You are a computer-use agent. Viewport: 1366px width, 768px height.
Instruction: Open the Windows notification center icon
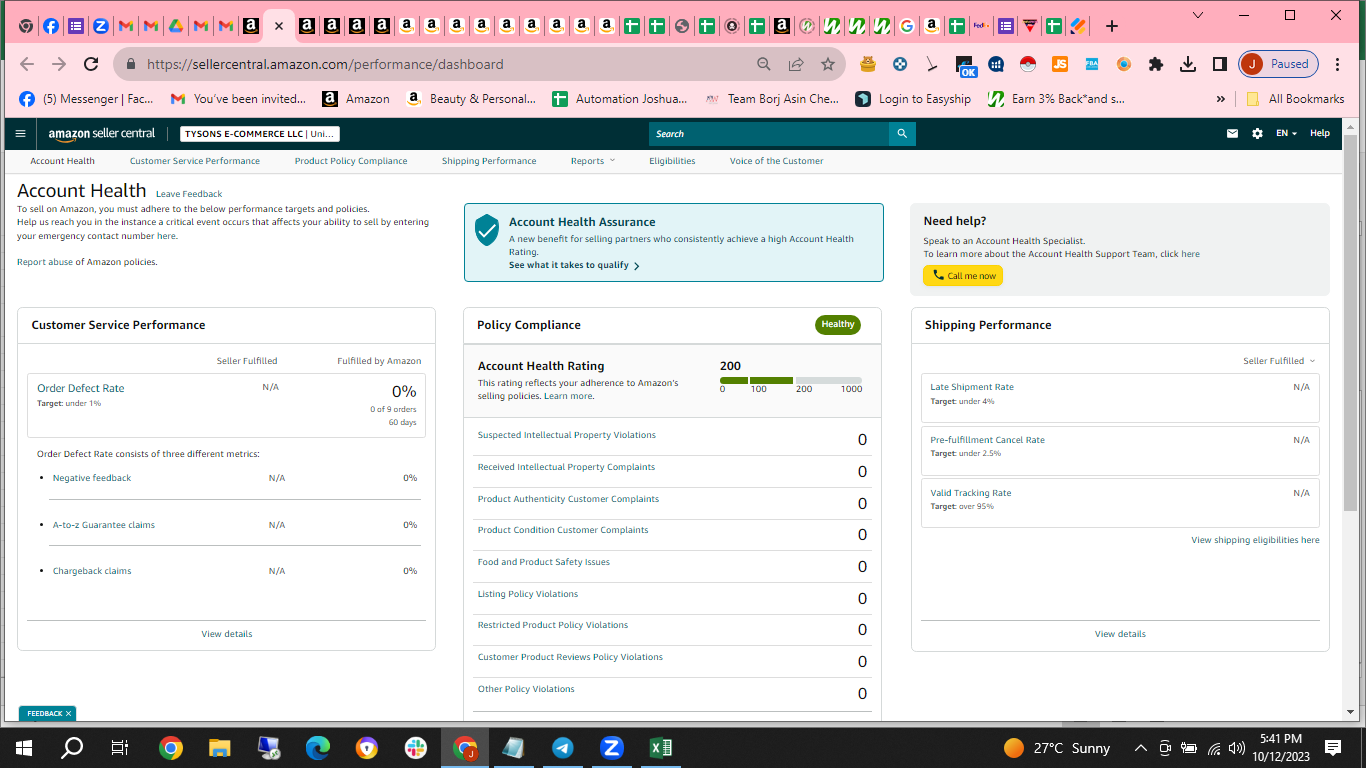pos(1333,748)
